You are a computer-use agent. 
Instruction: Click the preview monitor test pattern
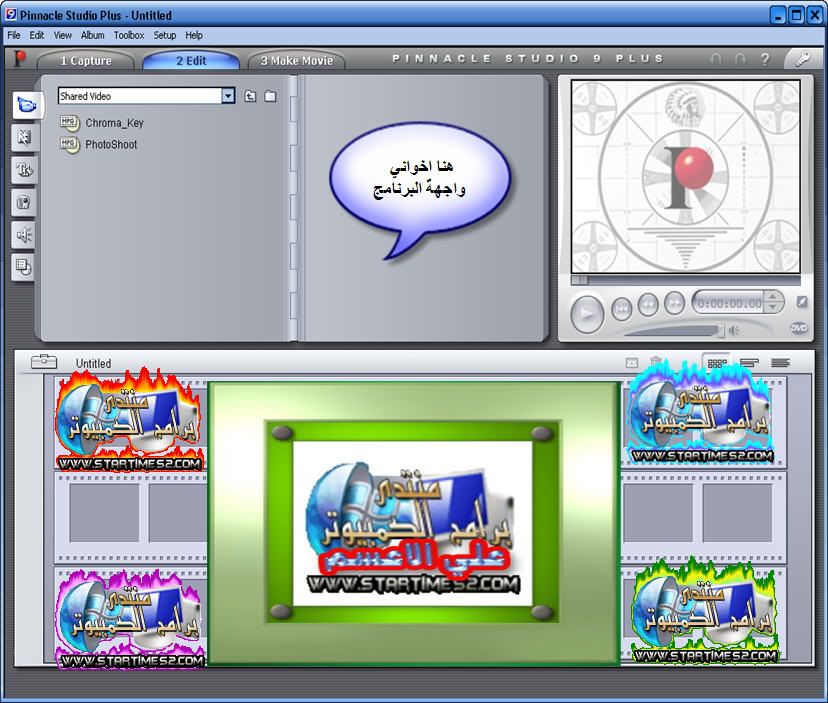tap(685, 177)
